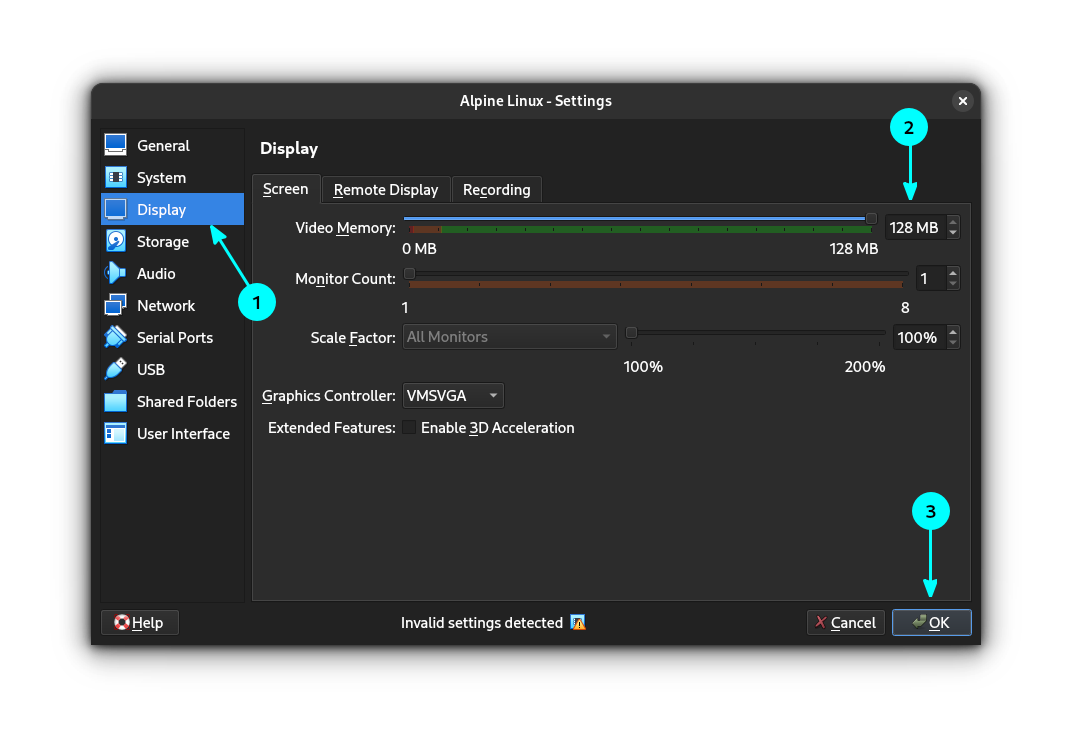Click the 128 MB video memory field
Screen dimensions: 1072x744
[x=912, y=227]
